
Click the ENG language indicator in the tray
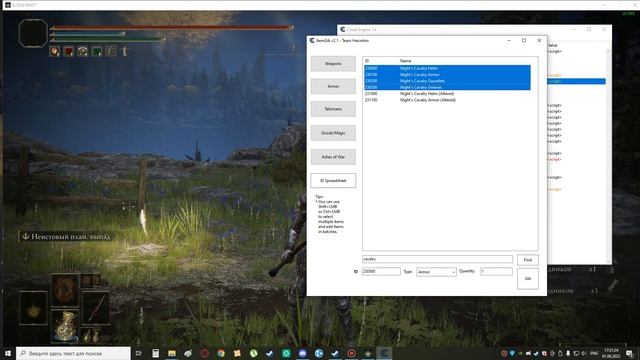[x=594, y=353]
